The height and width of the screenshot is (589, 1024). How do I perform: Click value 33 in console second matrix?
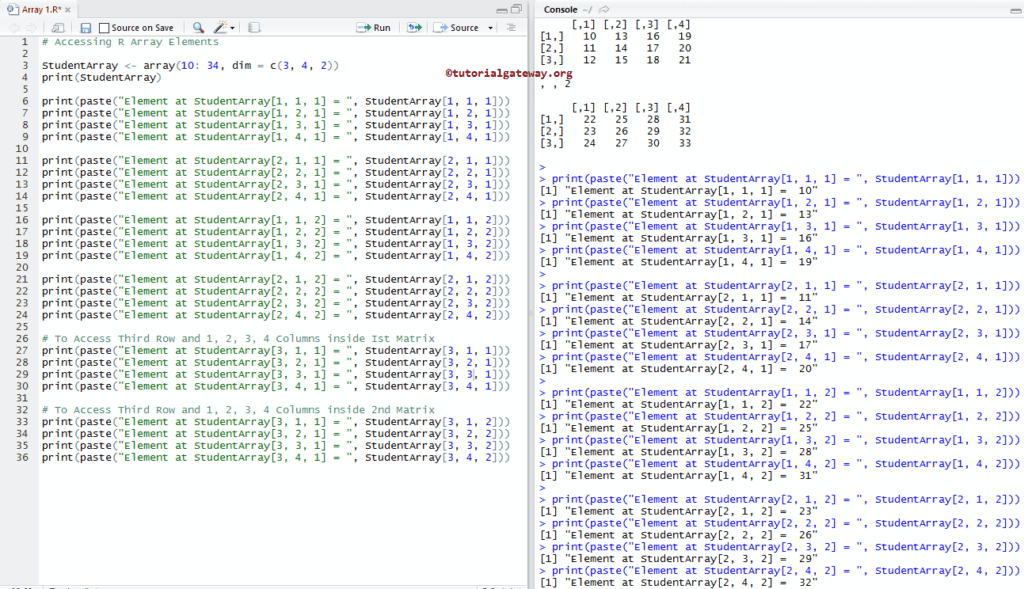pos(684,143)
